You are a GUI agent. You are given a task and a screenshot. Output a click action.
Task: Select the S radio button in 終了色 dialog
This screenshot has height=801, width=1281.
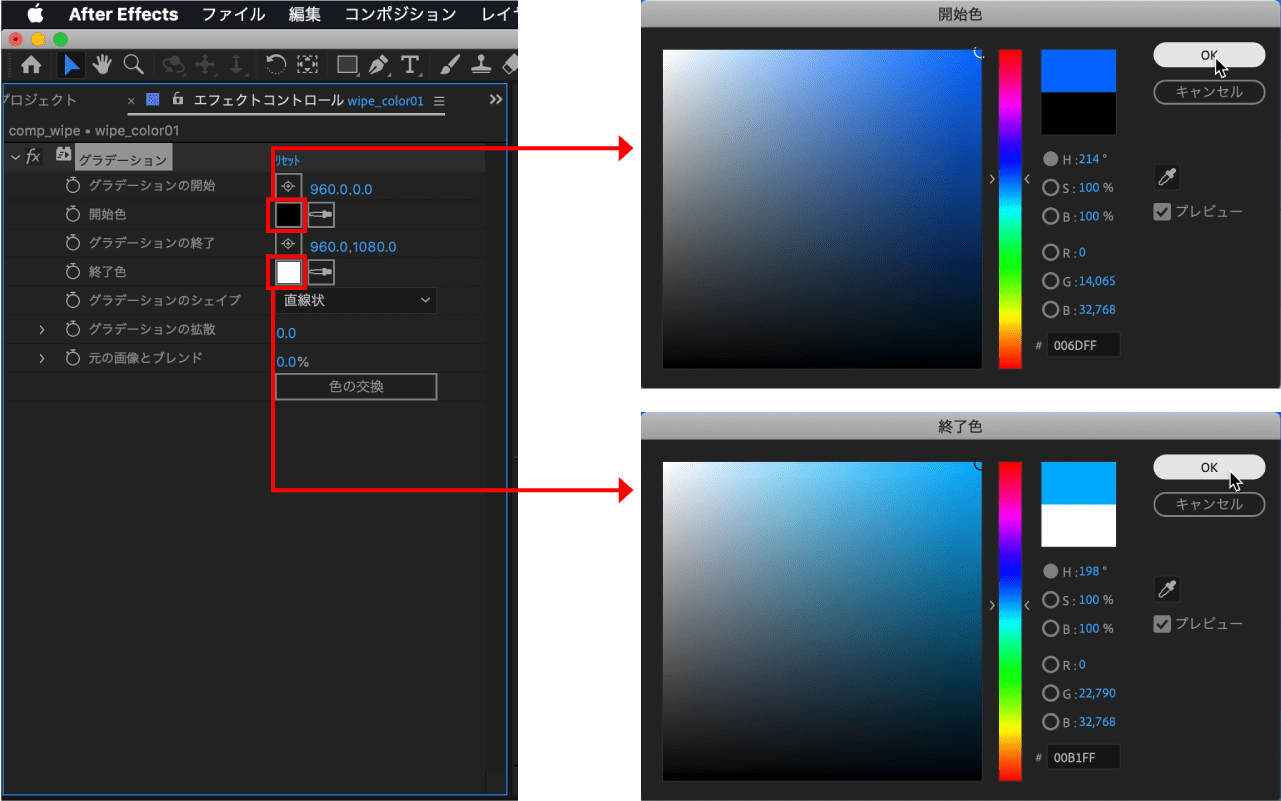1050,600
